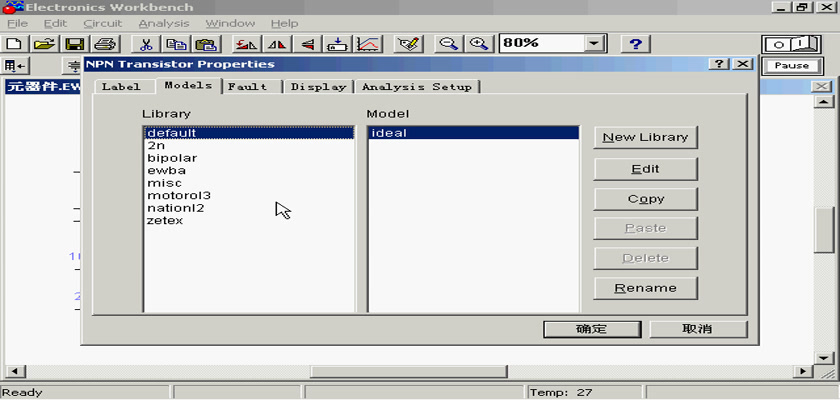Open the analysis graphs icon

[x=368, y=44]
